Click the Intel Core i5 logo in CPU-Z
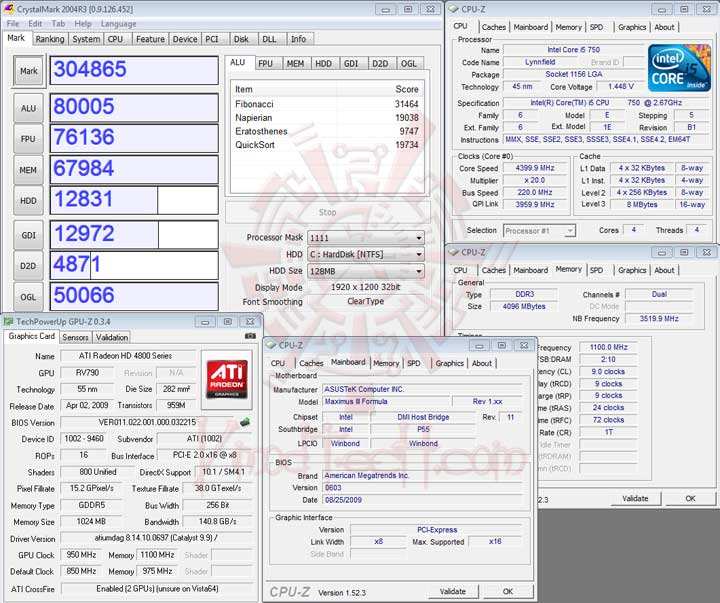The width and height of the screenshot is (720, 603). point(679,68)
